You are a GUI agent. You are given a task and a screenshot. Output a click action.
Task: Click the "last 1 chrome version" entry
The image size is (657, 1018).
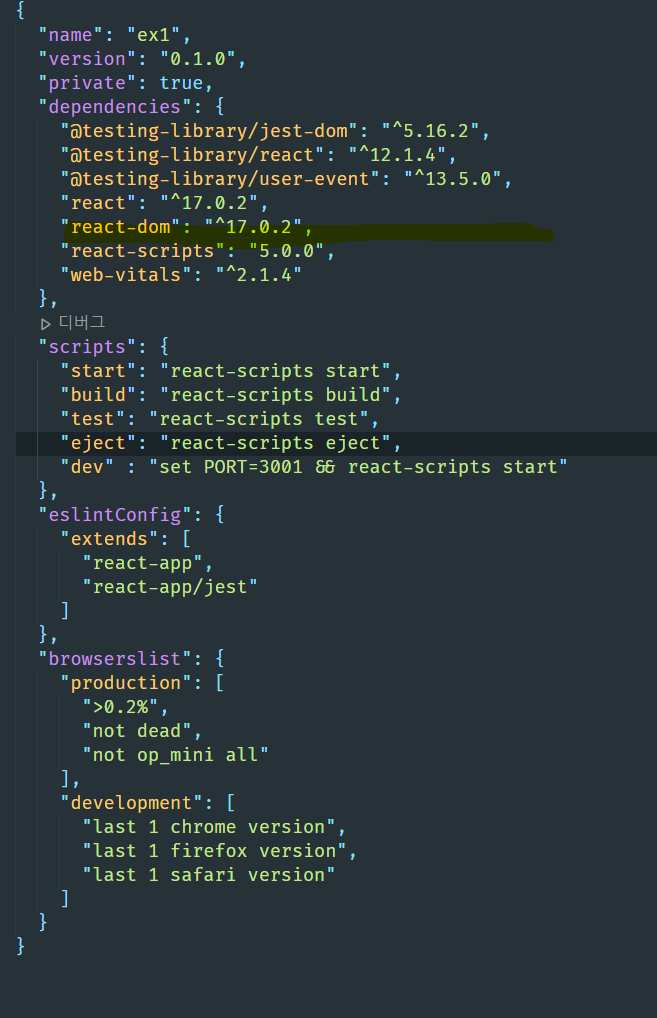[x=209, y=828]
